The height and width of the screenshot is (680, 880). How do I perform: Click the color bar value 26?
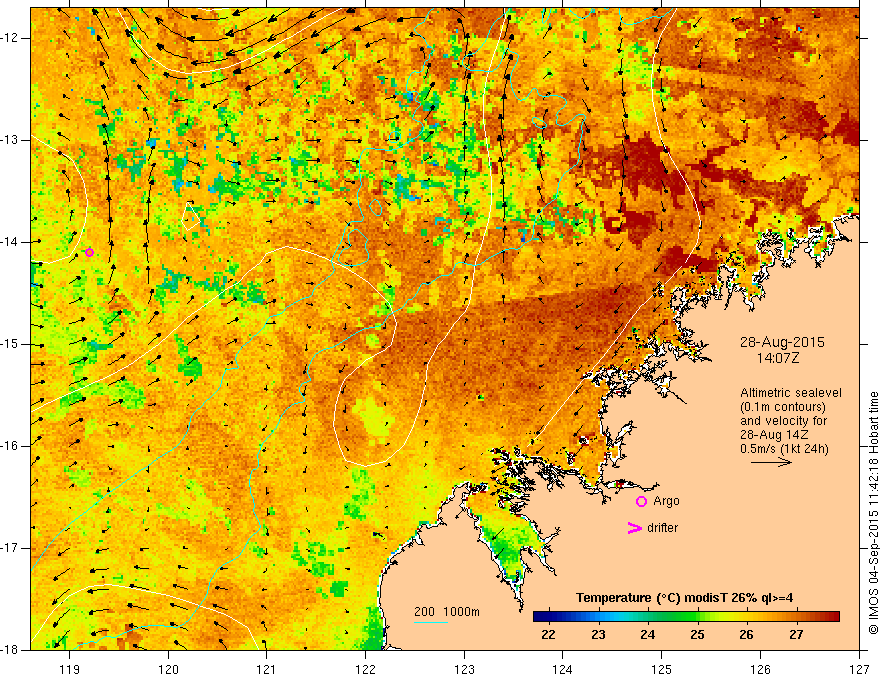click(746, 635)
